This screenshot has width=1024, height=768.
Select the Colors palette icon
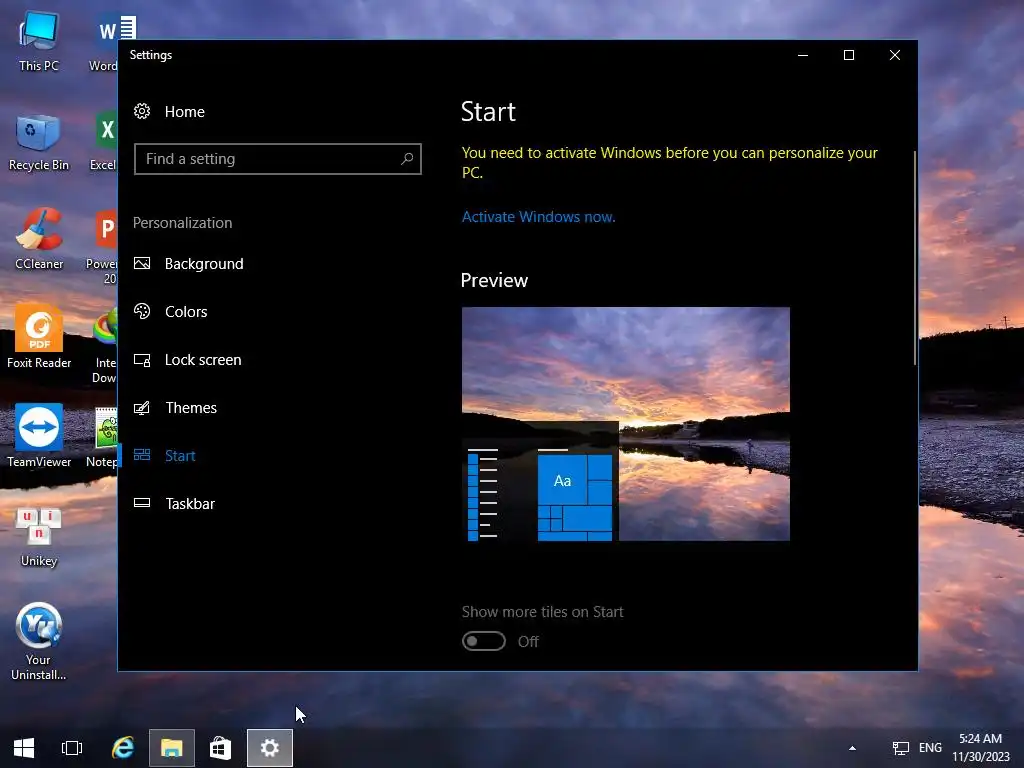[x=142, y=311]
